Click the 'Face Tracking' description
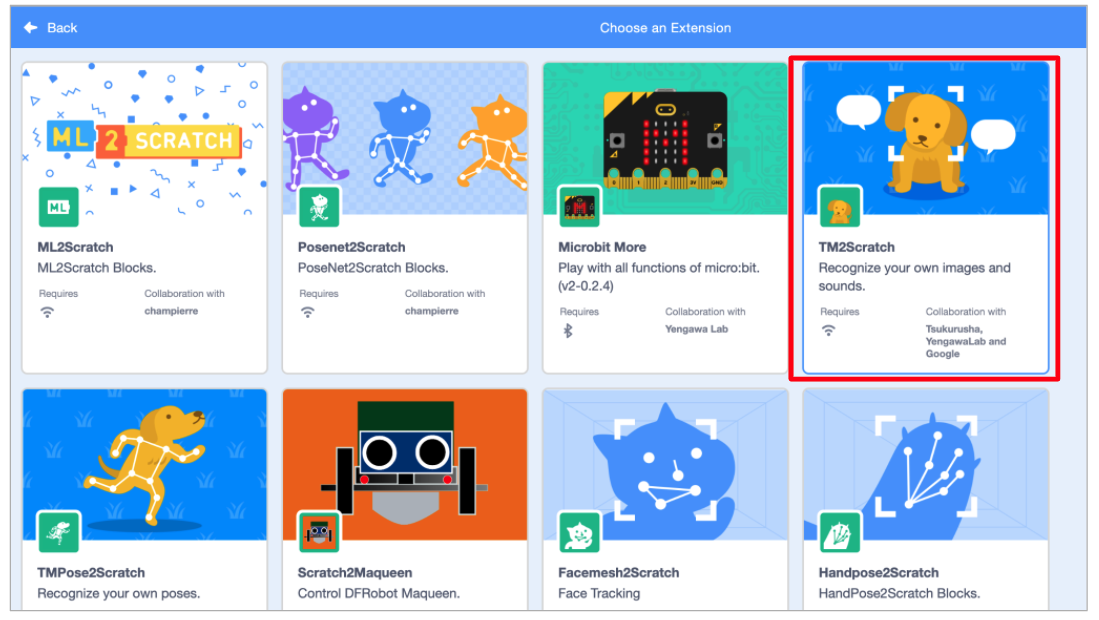1099x620 pixels. click(x=599, y=593)
